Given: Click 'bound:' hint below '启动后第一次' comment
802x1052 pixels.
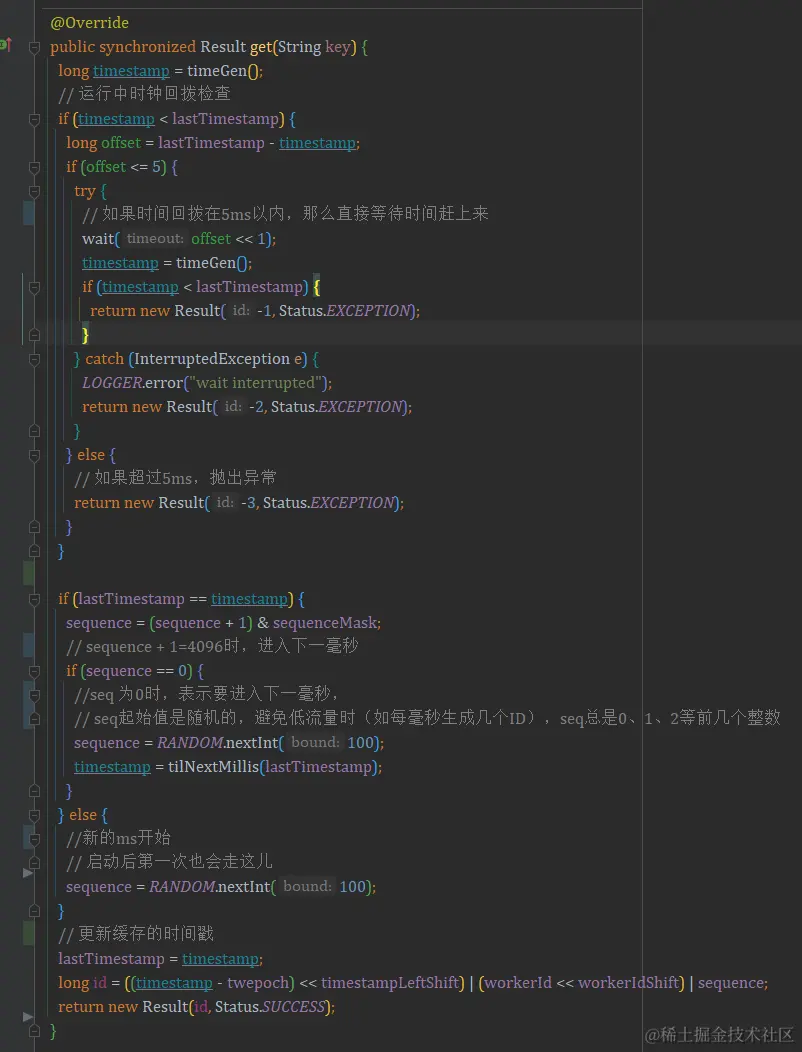Looking at the screenshot, I should coord(307,887).
